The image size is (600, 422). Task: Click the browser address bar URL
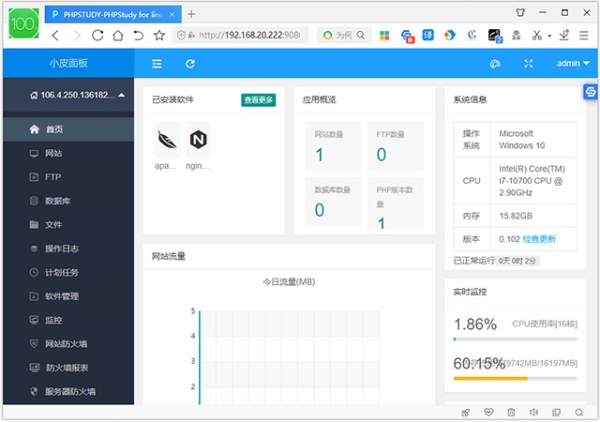tap(250, 35)
